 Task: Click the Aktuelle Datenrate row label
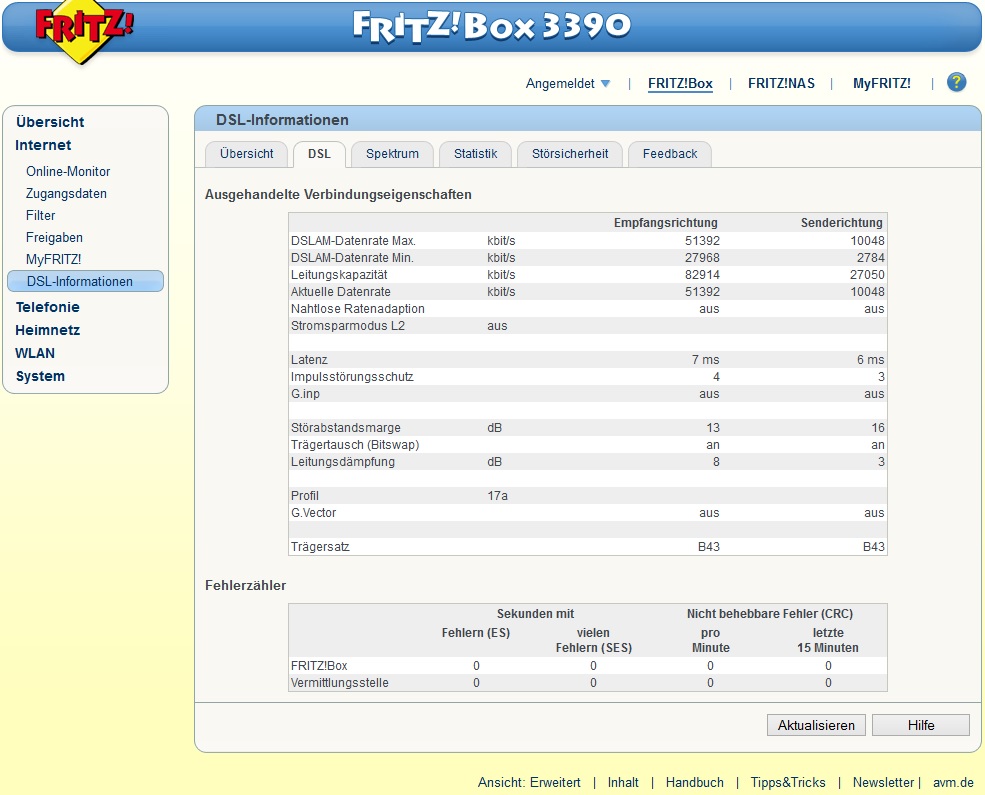coord(340,292)
